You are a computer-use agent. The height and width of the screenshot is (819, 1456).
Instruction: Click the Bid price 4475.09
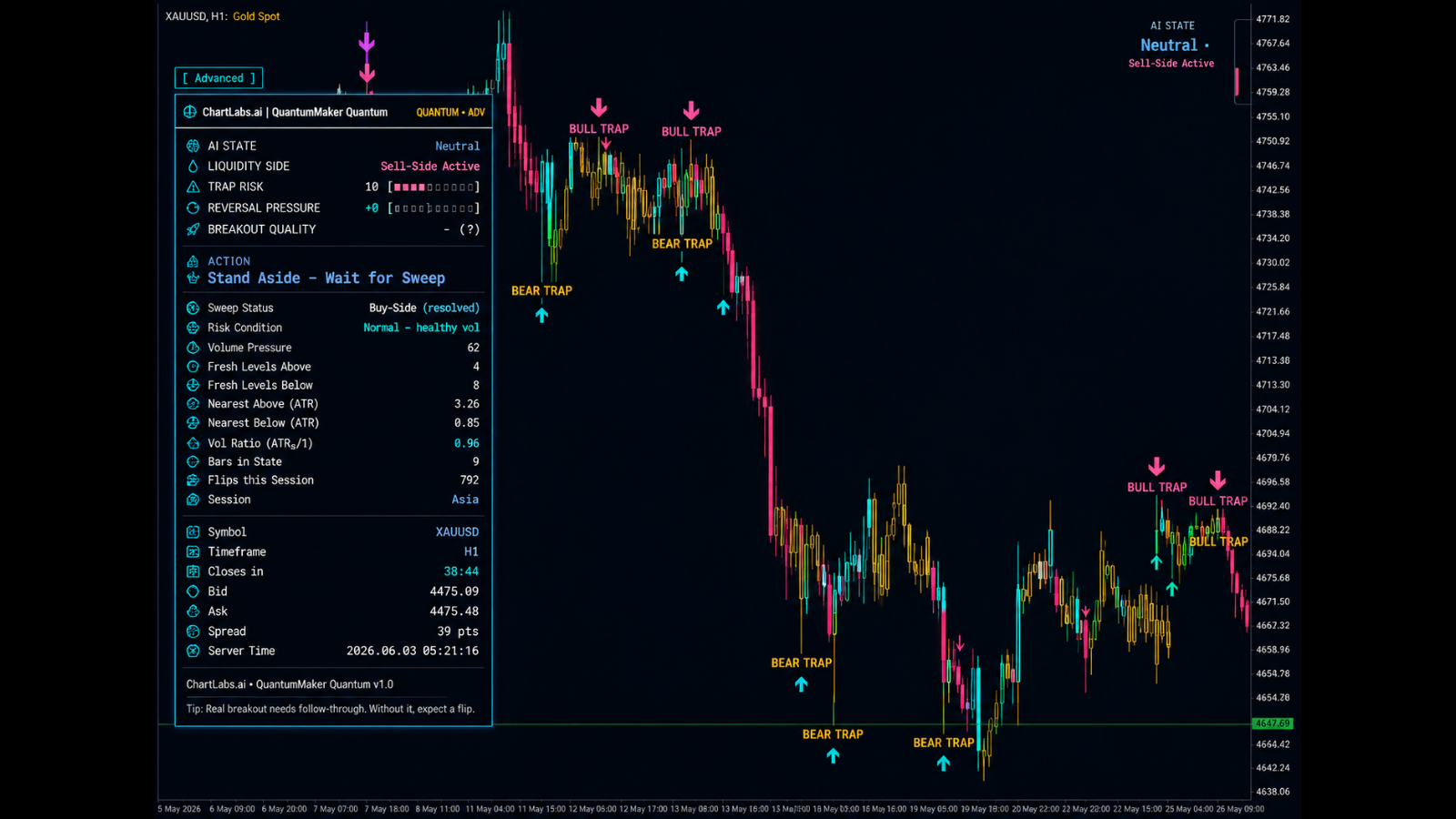(x=454, y=591)
